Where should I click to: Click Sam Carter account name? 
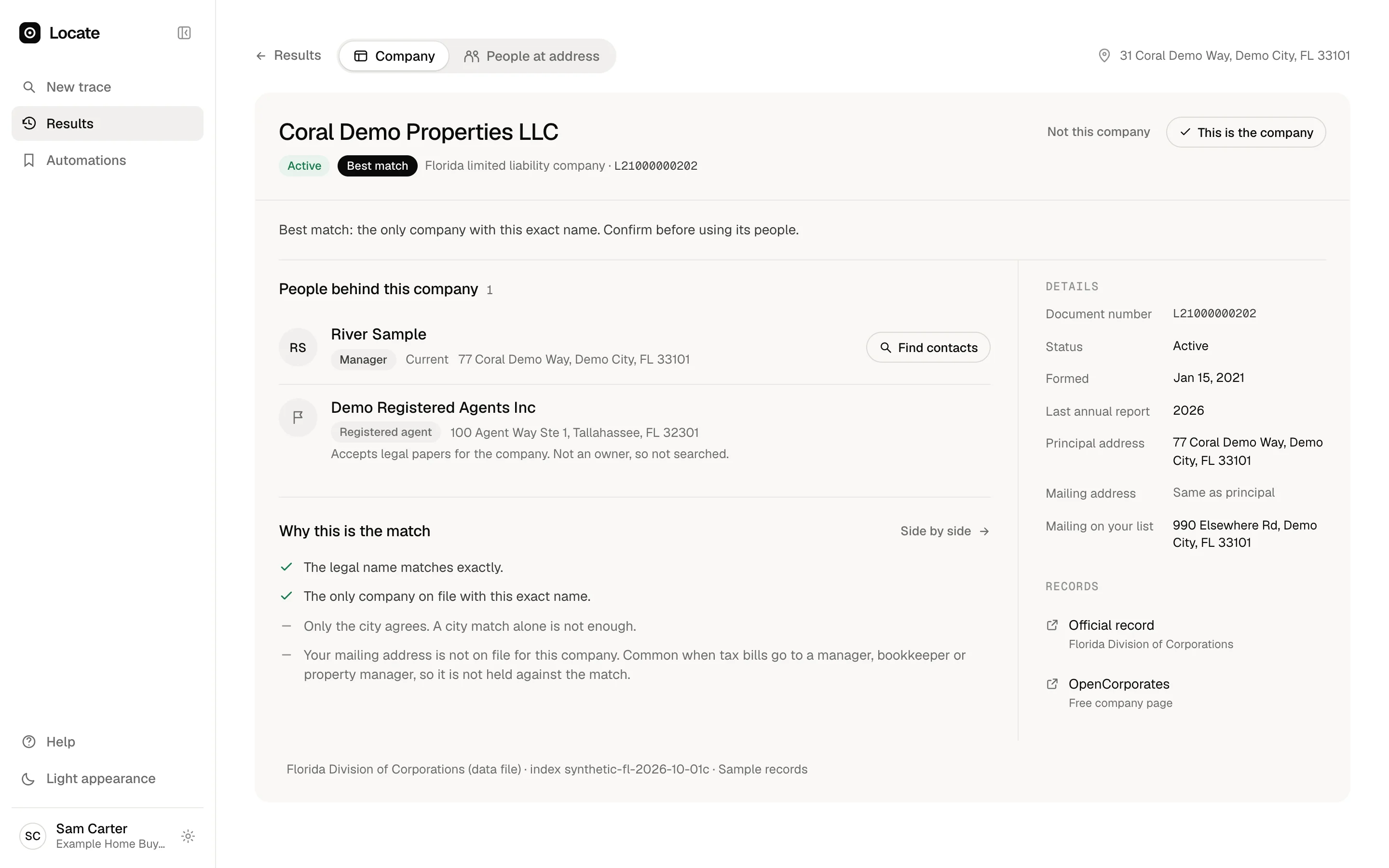(x=92, y=828)
